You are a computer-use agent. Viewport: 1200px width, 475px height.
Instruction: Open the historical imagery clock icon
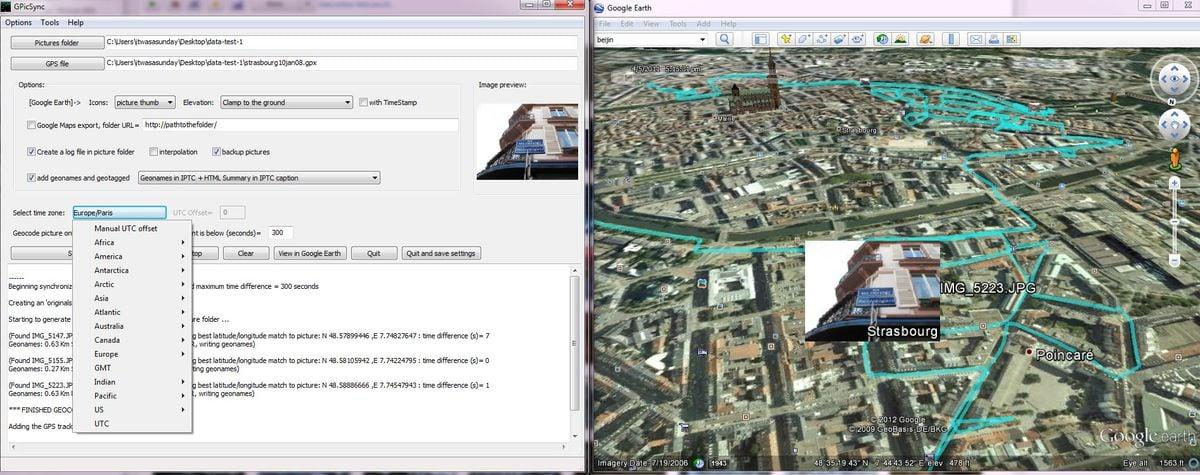tap(882, 39)
